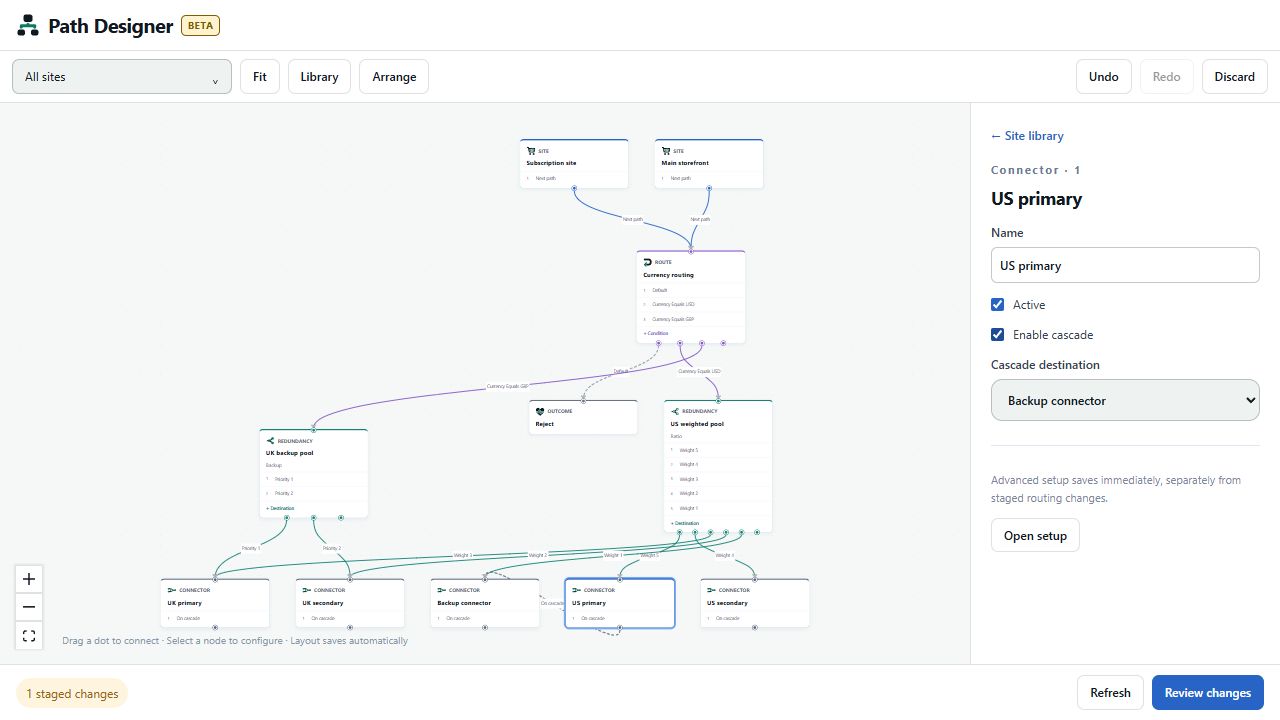Click the redundancy icon on UK backup pool
Image resolution: width=1280 pixels, height=720 pixels.
[x=271, y=440]
